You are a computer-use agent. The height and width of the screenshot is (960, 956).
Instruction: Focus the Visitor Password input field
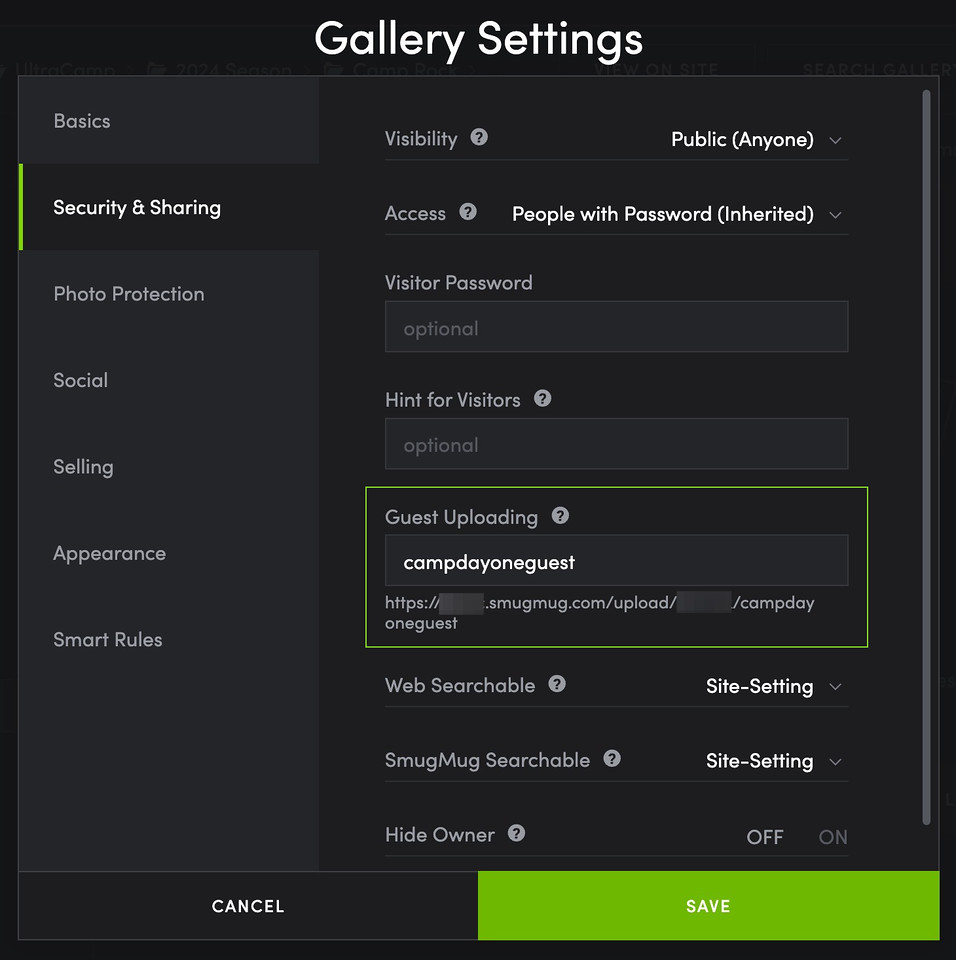click(x=617, y=326)
